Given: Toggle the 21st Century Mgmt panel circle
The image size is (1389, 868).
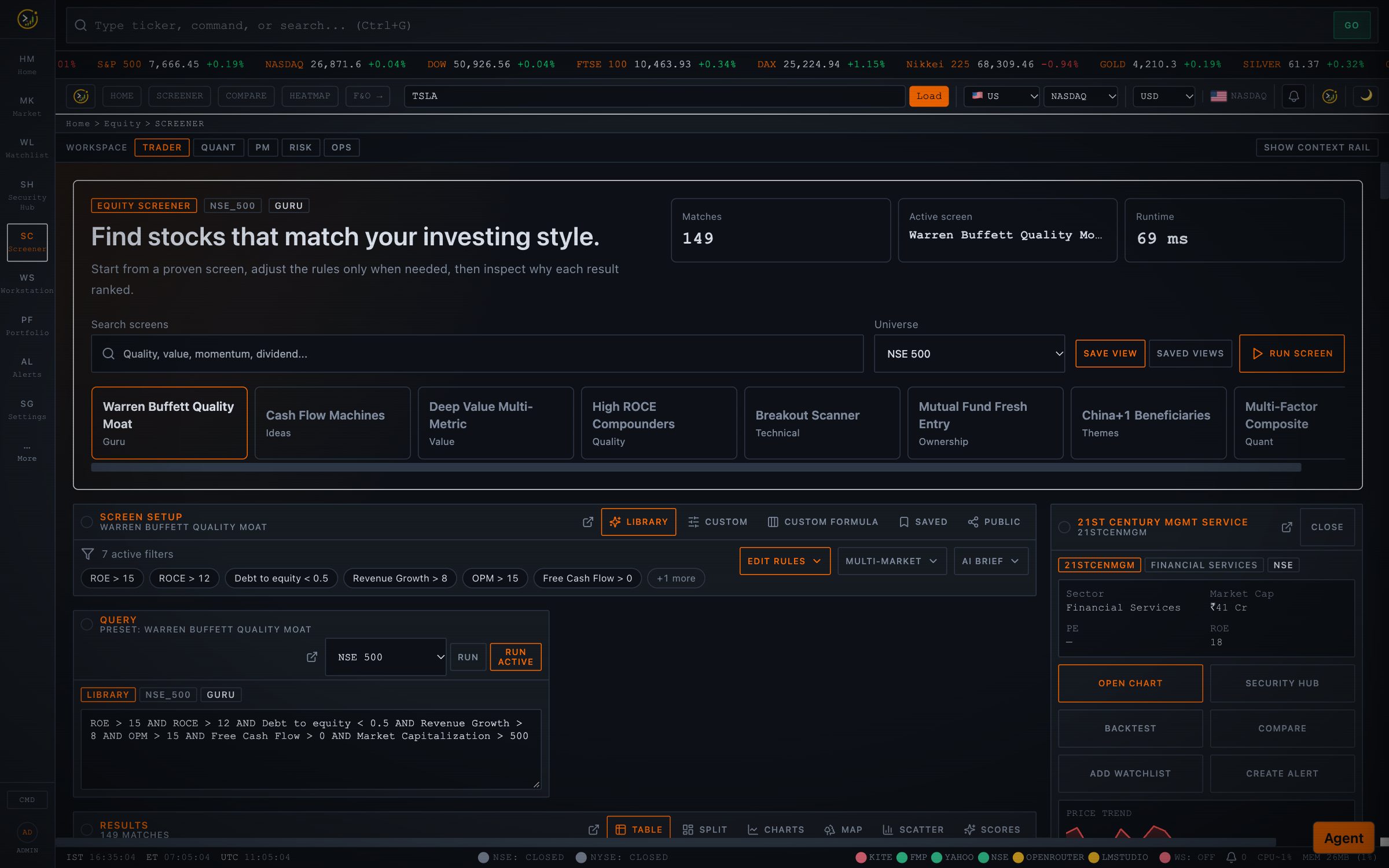Looking at the screenshot, I should pos(1064,527).
